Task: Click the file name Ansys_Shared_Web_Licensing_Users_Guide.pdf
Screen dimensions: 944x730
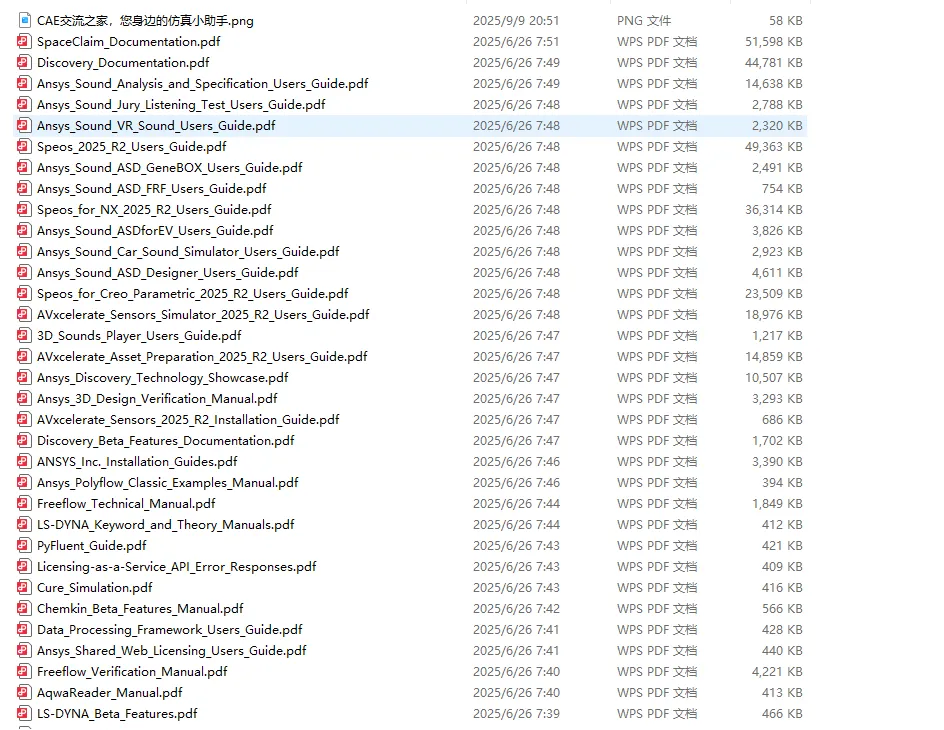Action: (172, 651)
